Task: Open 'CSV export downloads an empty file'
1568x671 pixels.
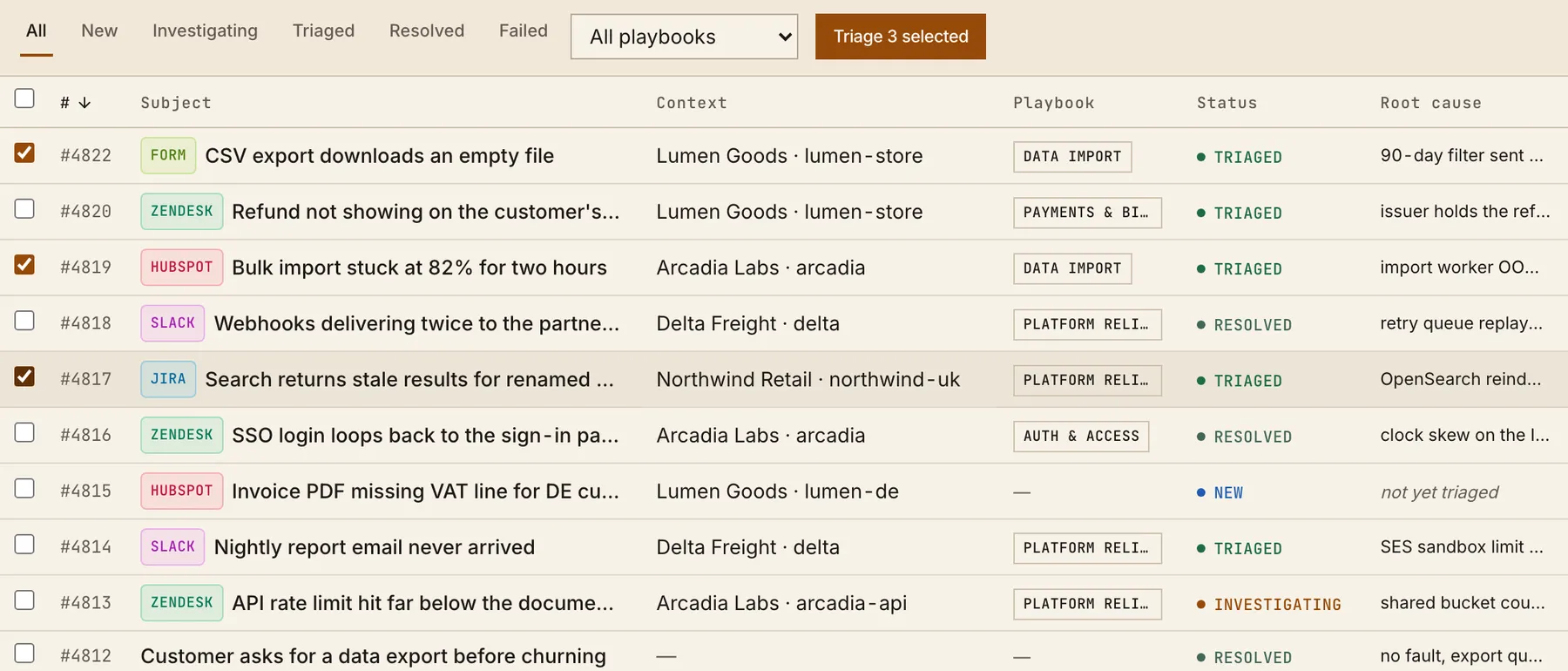Action: [x=380, y=156]
